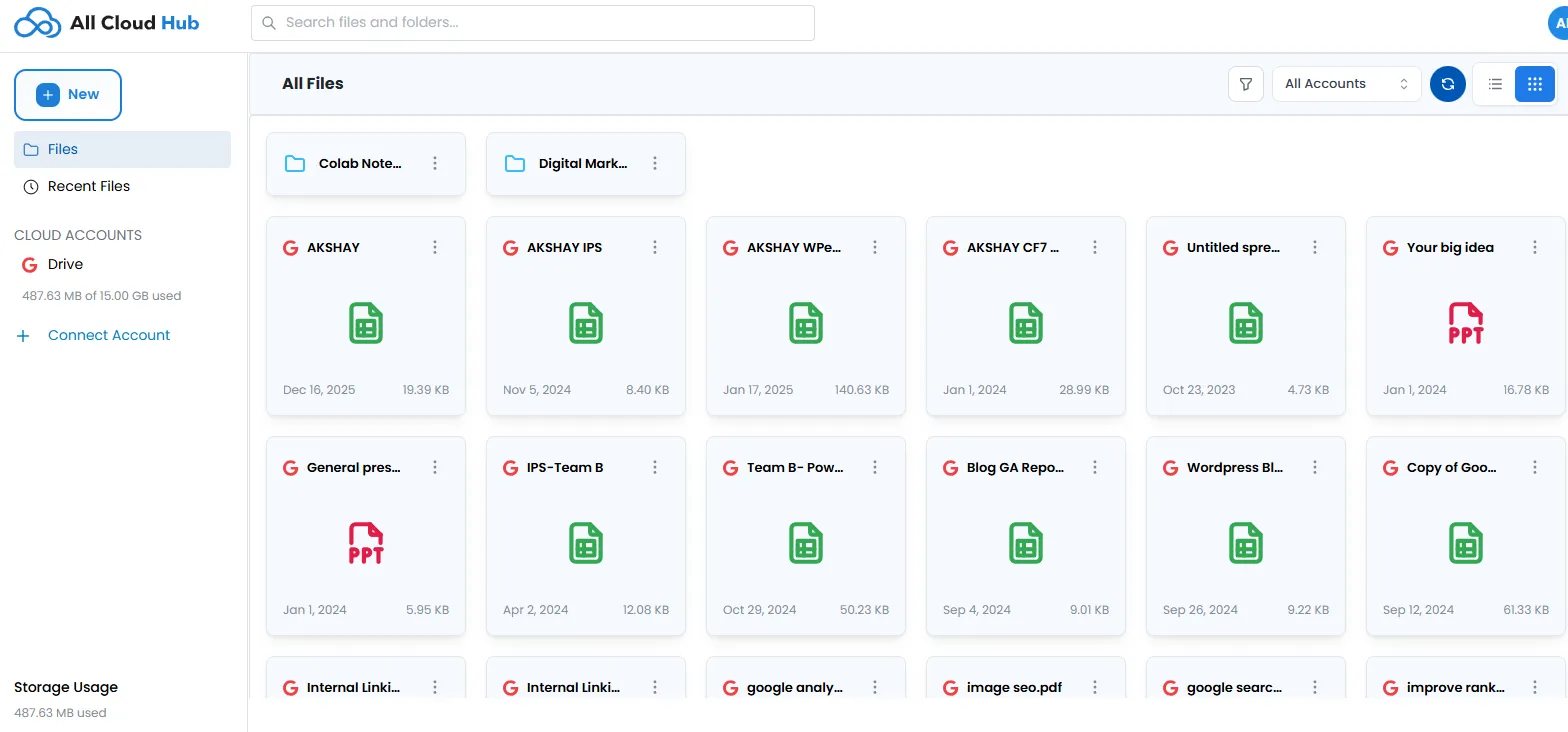
Task: Switch to list view
Action: [1495, 84]
